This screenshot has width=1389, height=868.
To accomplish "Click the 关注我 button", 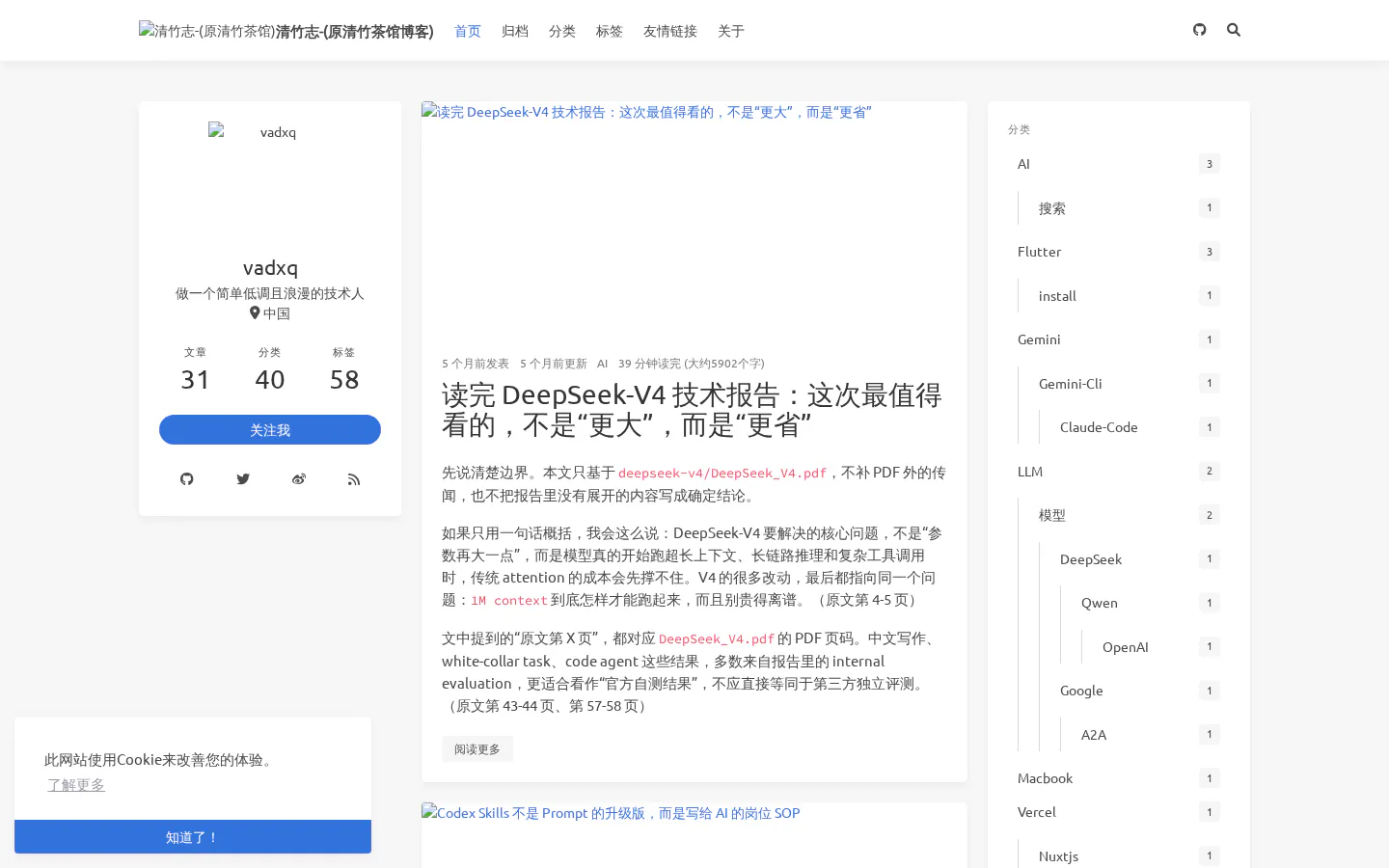I will [x=270, y=430].
